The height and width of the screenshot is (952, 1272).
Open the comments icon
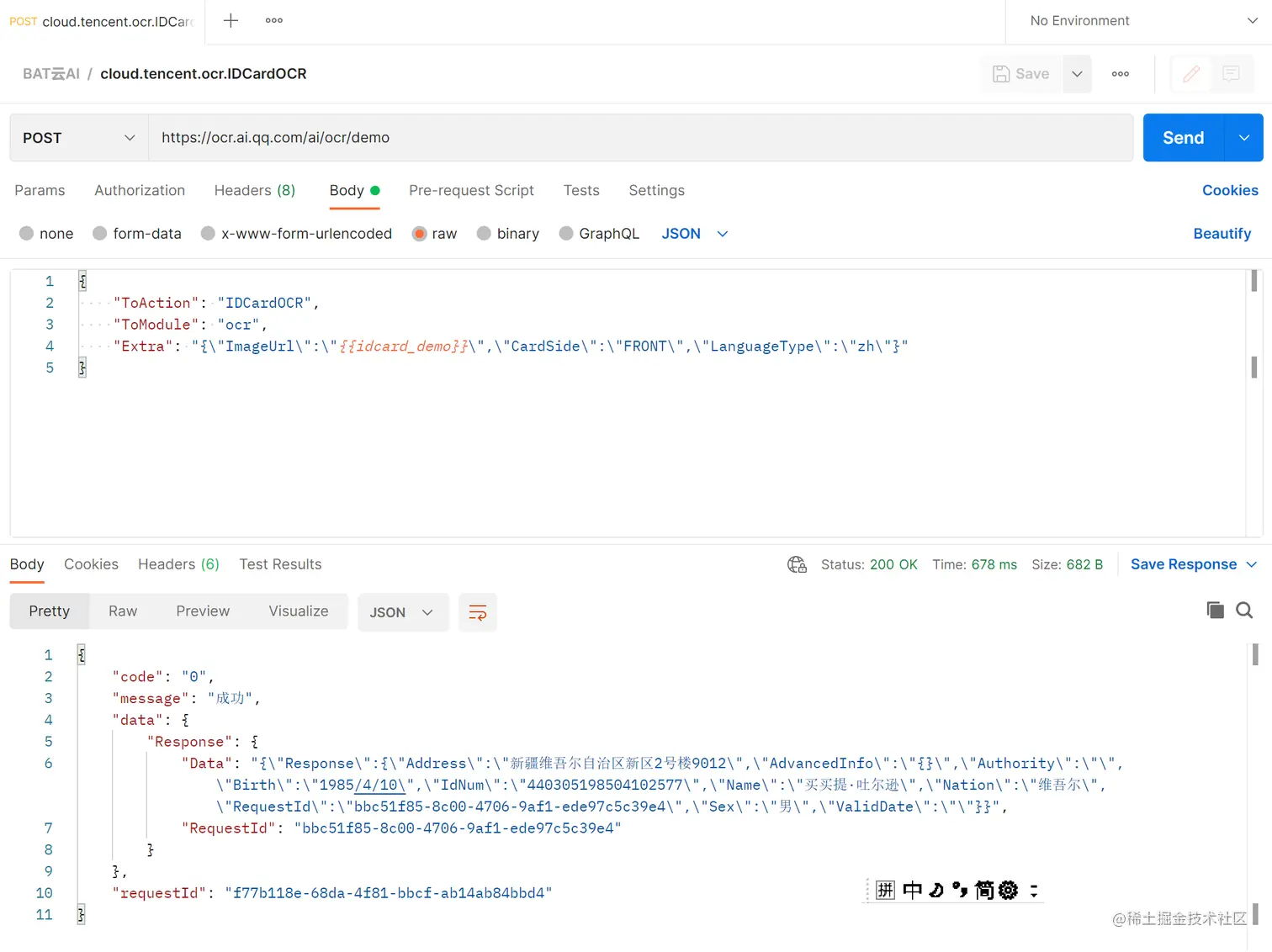tap(1231, 74)
